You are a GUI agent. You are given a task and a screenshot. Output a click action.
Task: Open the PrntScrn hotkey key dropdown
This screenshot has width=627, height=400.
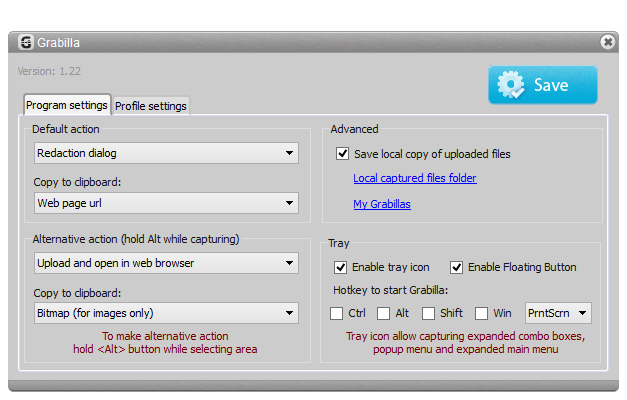tap(558, 313)
